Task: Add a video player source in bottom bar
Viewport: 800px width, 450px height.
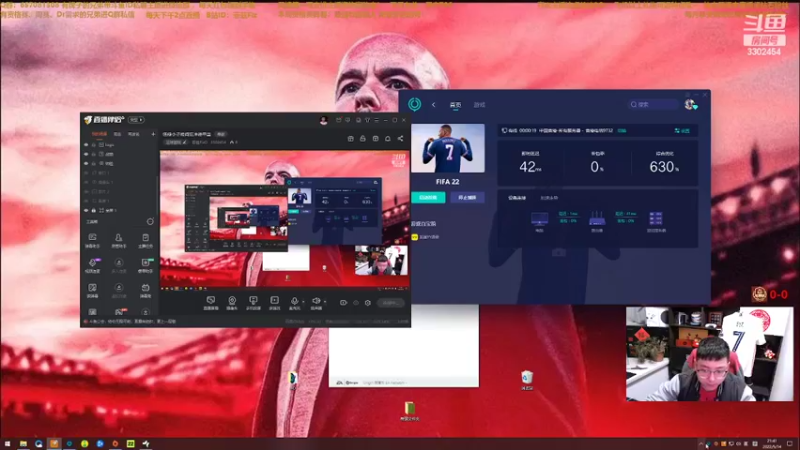Action: [274, 303]
